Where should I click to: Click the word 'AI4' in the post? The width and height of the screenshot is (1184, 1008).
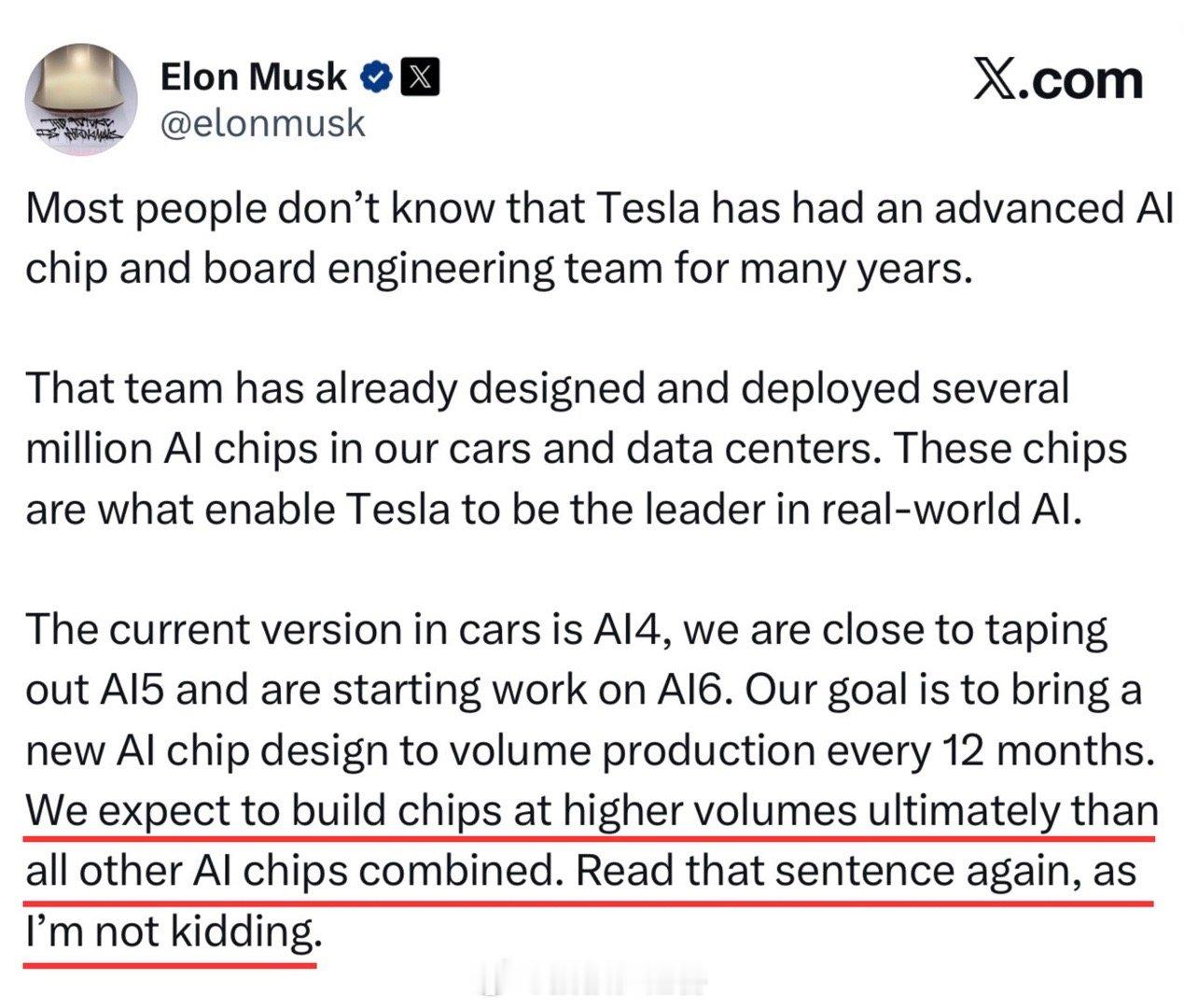pos(629,630)
